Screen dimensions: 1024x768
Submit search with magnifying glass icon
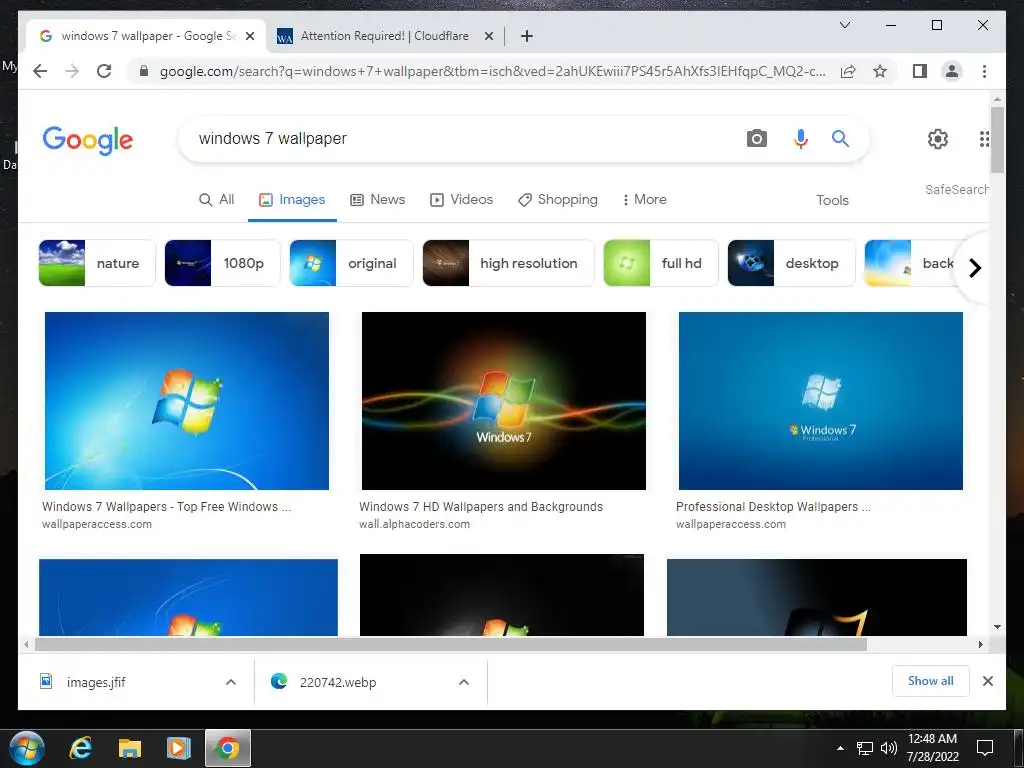coord(840,138)
